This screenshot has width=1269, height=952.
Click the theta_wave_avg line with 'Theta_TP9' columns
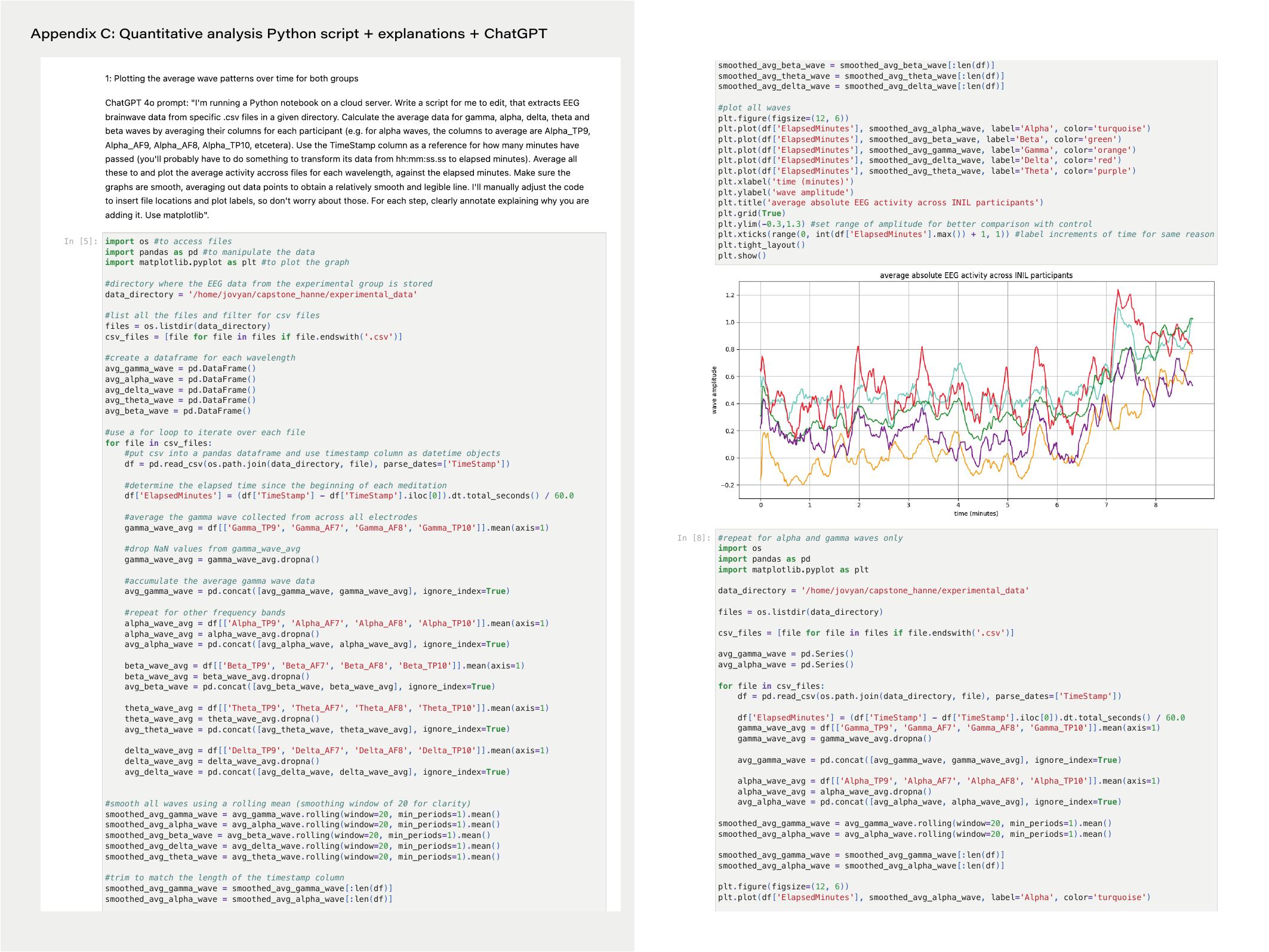(x=337, y=708)
